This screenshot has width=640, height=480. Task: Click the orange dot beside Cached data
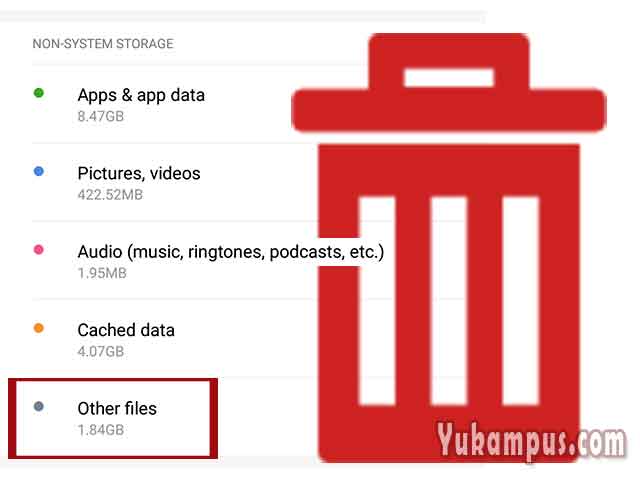tap(39, 328)
